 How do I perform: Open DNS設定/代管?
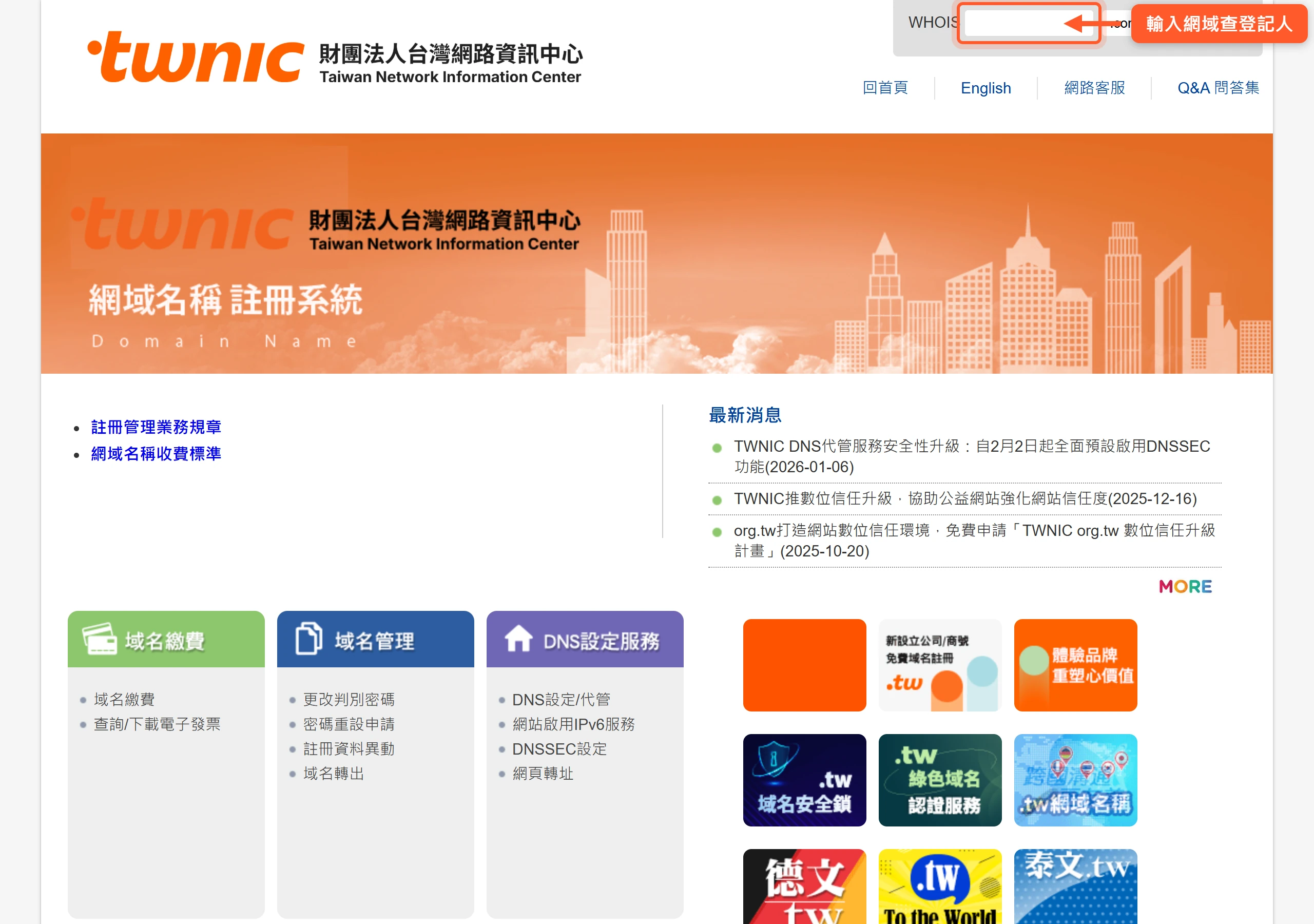(x=561, y=700)
